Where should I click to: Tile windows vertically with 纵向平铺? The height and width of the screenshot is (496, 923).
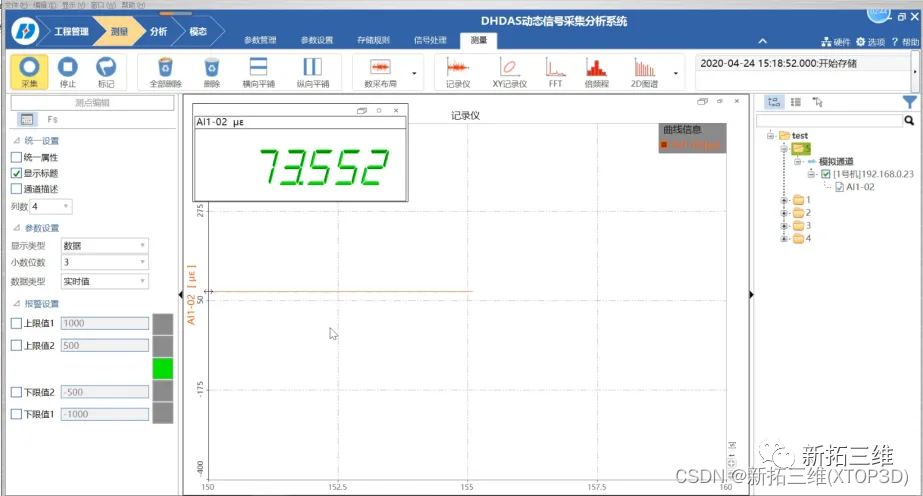(x=313, y=72)
